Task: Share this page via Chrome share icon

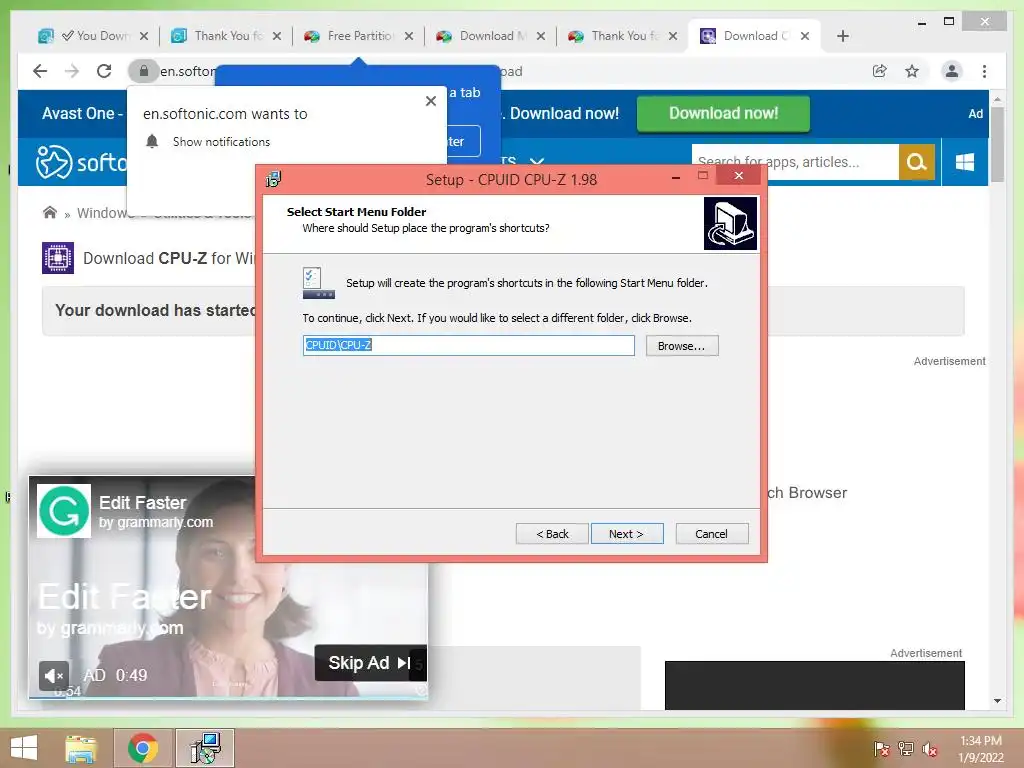Action: [880, 71]
